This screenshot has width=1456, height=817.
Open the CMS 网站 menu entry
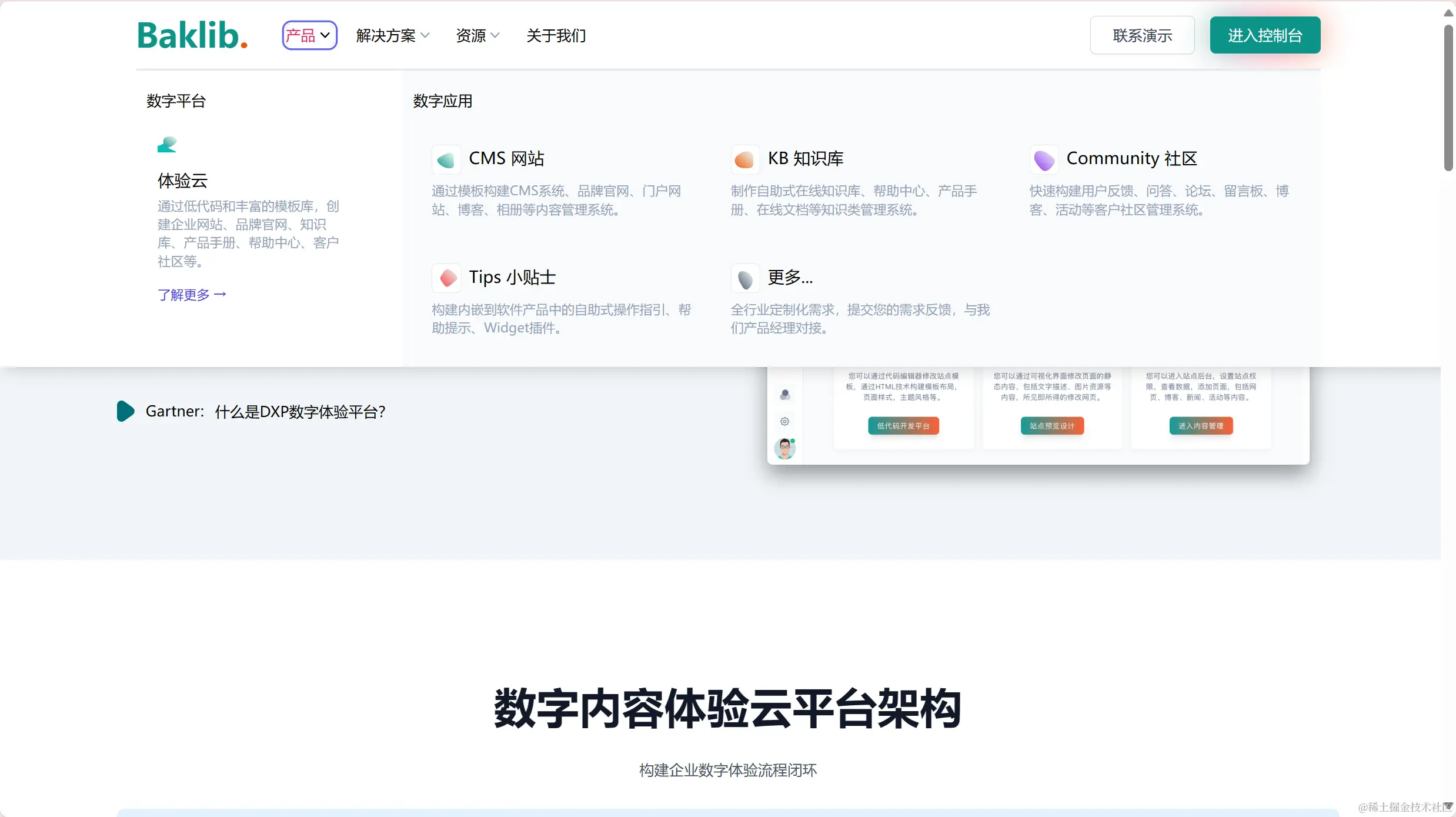coord(506,158)
